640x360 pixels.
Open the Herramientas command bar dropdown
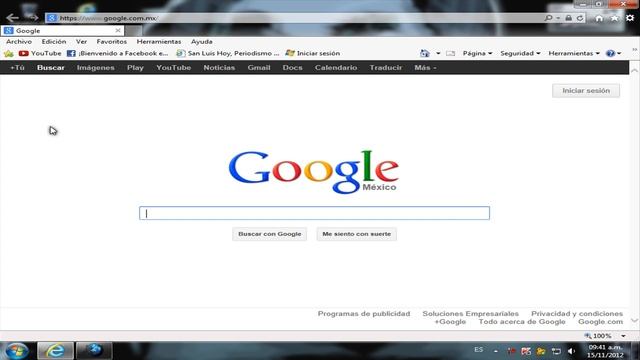tap(574, 53)
